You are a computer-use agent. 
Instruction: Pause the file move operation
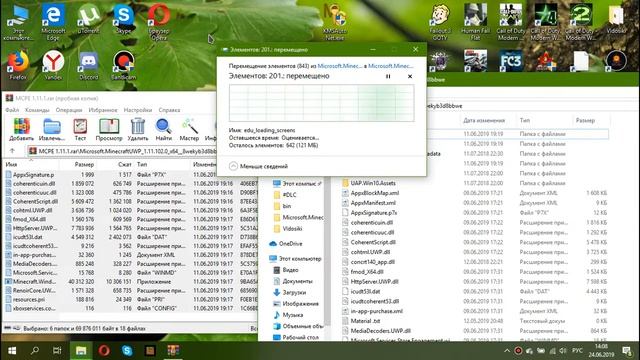[x=388, y=76]
